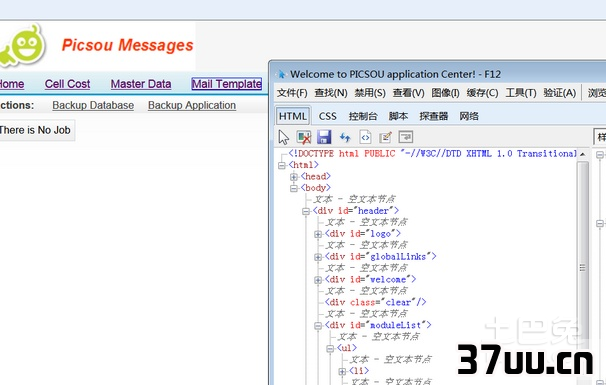Open the 图像(I) menu
Viewport: 606px width, 385px height.
[445, 93]
